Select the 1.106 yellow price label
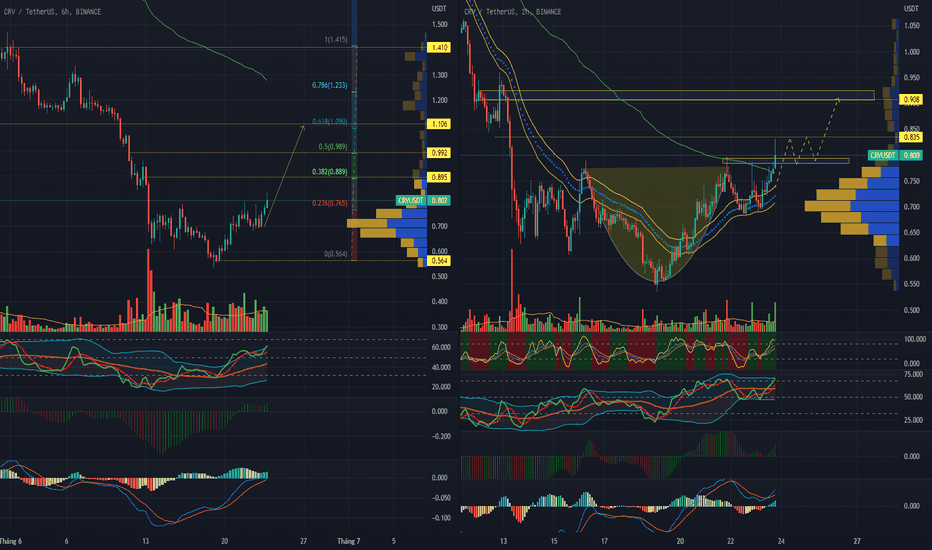The image size is (932, 550). [439, 124]
